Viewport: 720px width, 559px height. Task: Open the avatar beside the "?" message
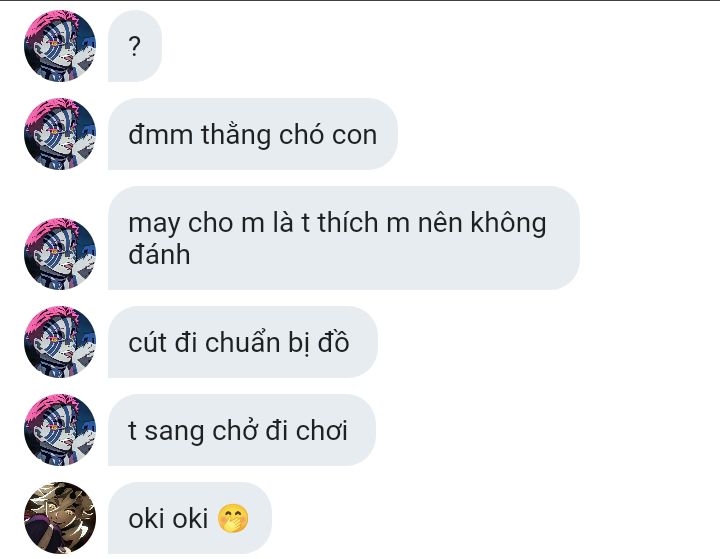coord(60,46)
